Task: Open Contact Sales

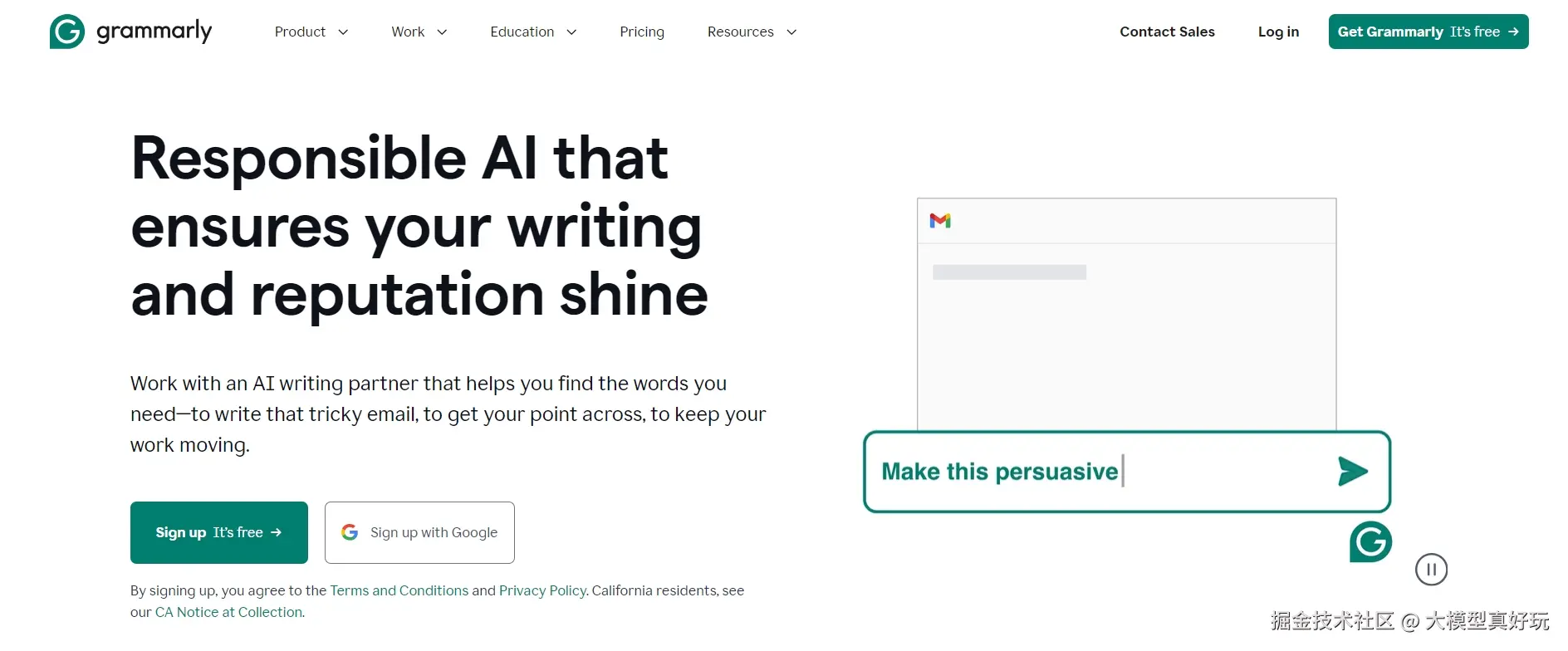Action: (x=1167, y=32)
